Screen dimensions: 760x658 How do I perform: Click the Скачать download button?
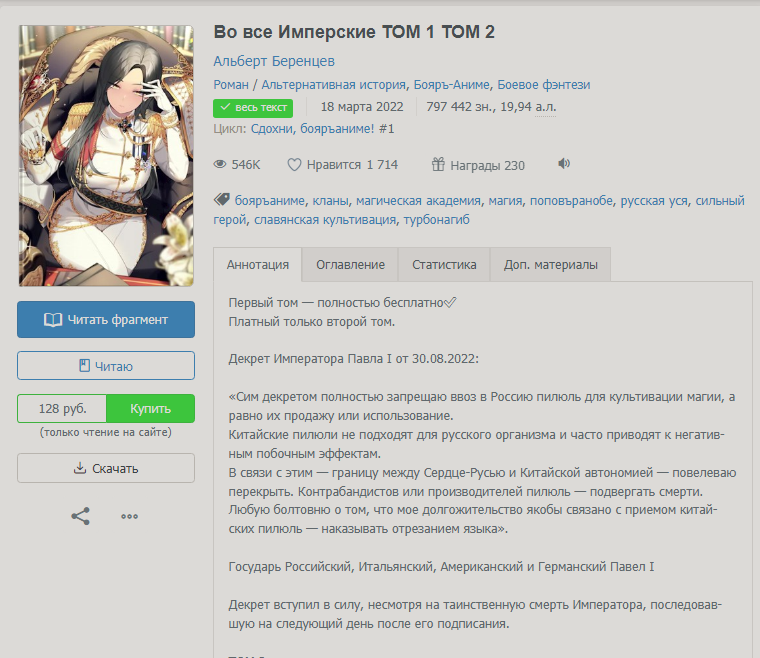106,468
